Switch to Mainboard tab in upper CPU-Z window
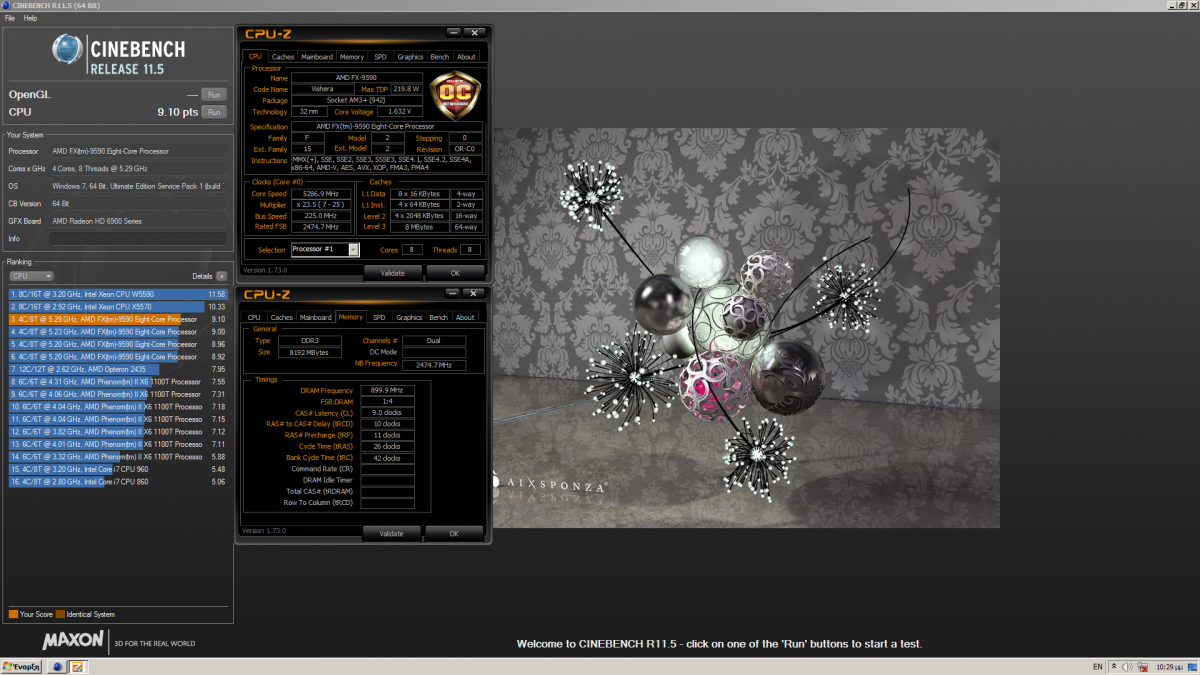The height and width of the screenshot is (675, 1200). 317,57
